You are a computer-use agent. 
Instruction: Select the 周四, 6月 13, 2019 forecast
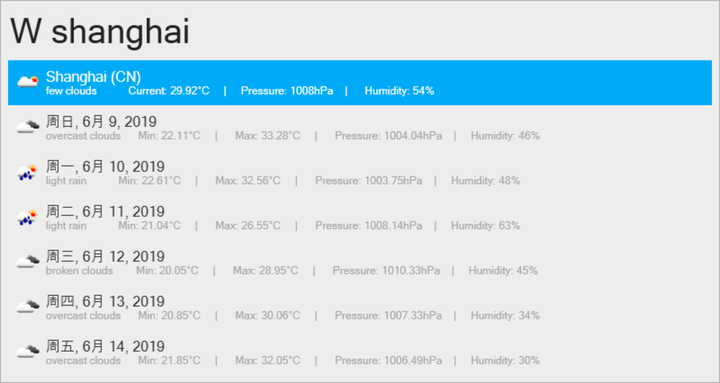click(x=360, y=308)
